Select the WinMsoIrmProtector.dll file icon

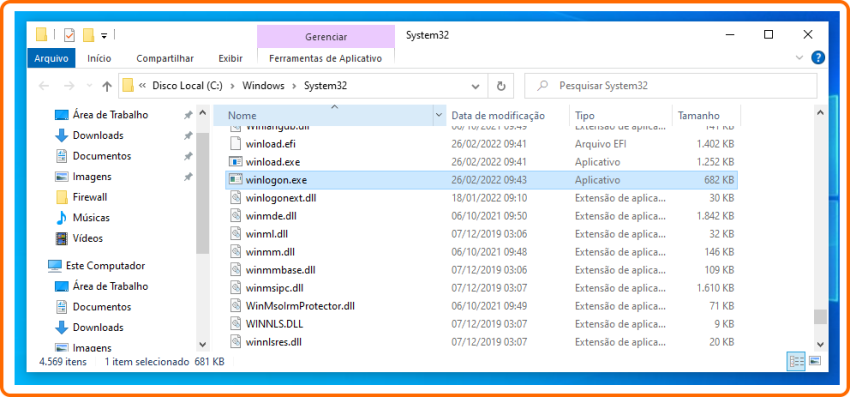[235, 305]
